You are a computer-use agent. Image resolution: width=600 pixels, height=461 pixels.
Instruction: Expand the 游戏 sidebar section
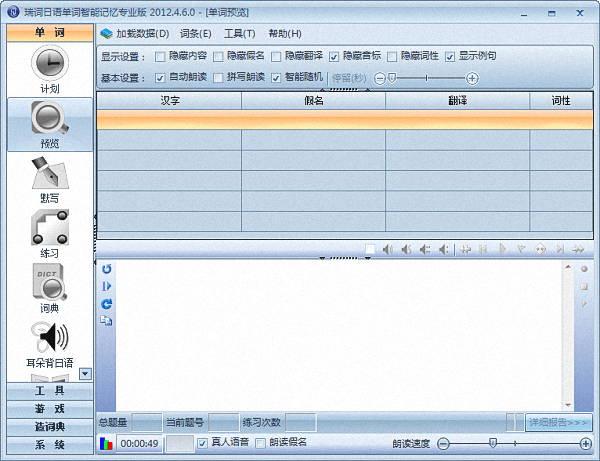49,409
